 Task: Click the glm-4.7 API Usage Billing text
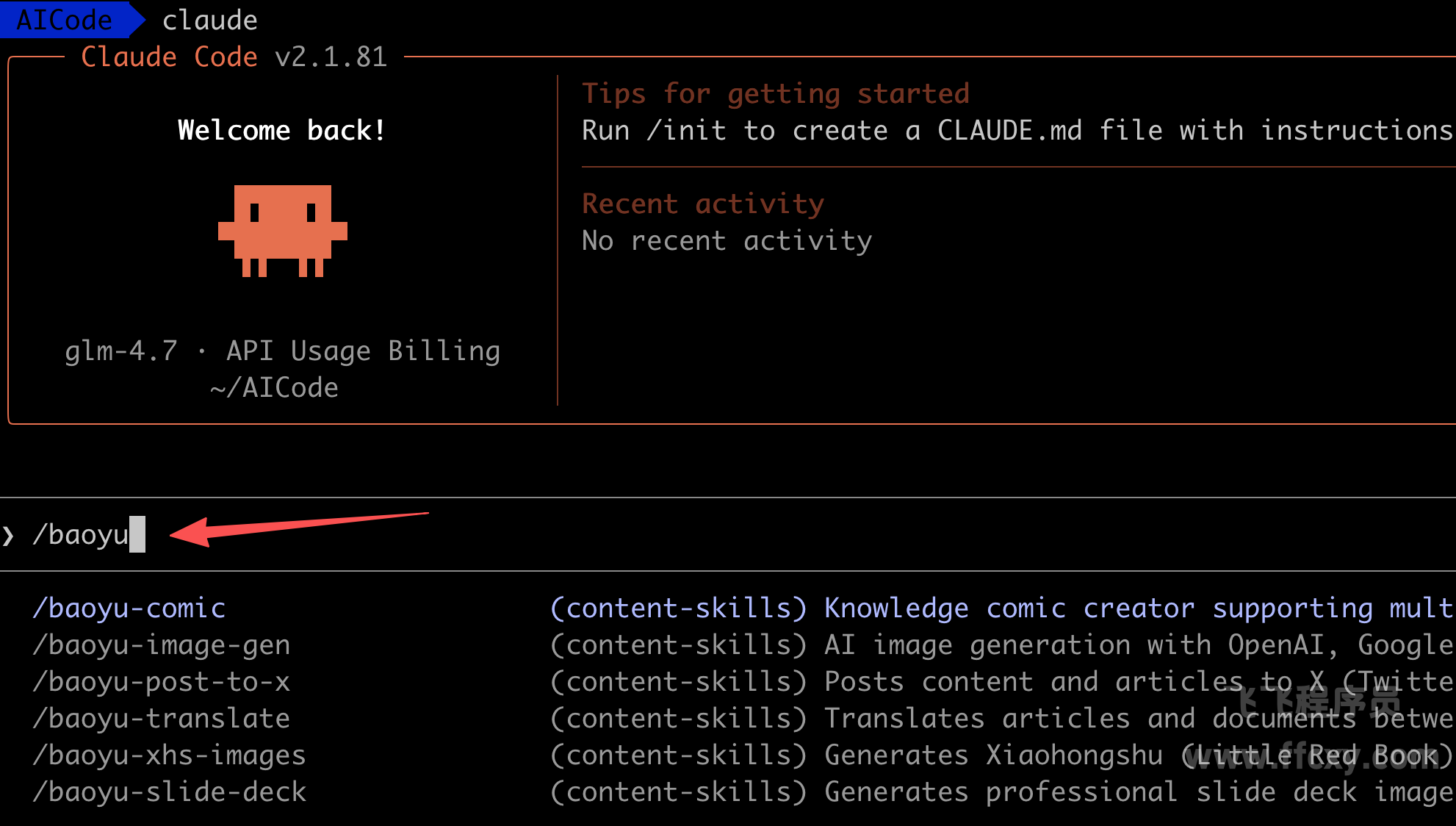pyautogui.click(x=282, y=351)
